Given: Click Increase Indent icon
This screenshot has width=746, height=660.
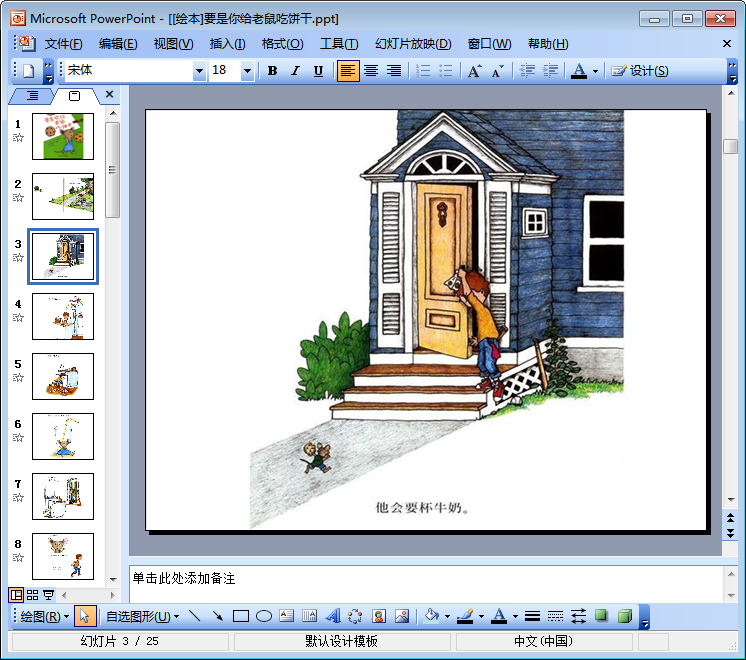Looking at the screenshot, I should pos(550,71).
